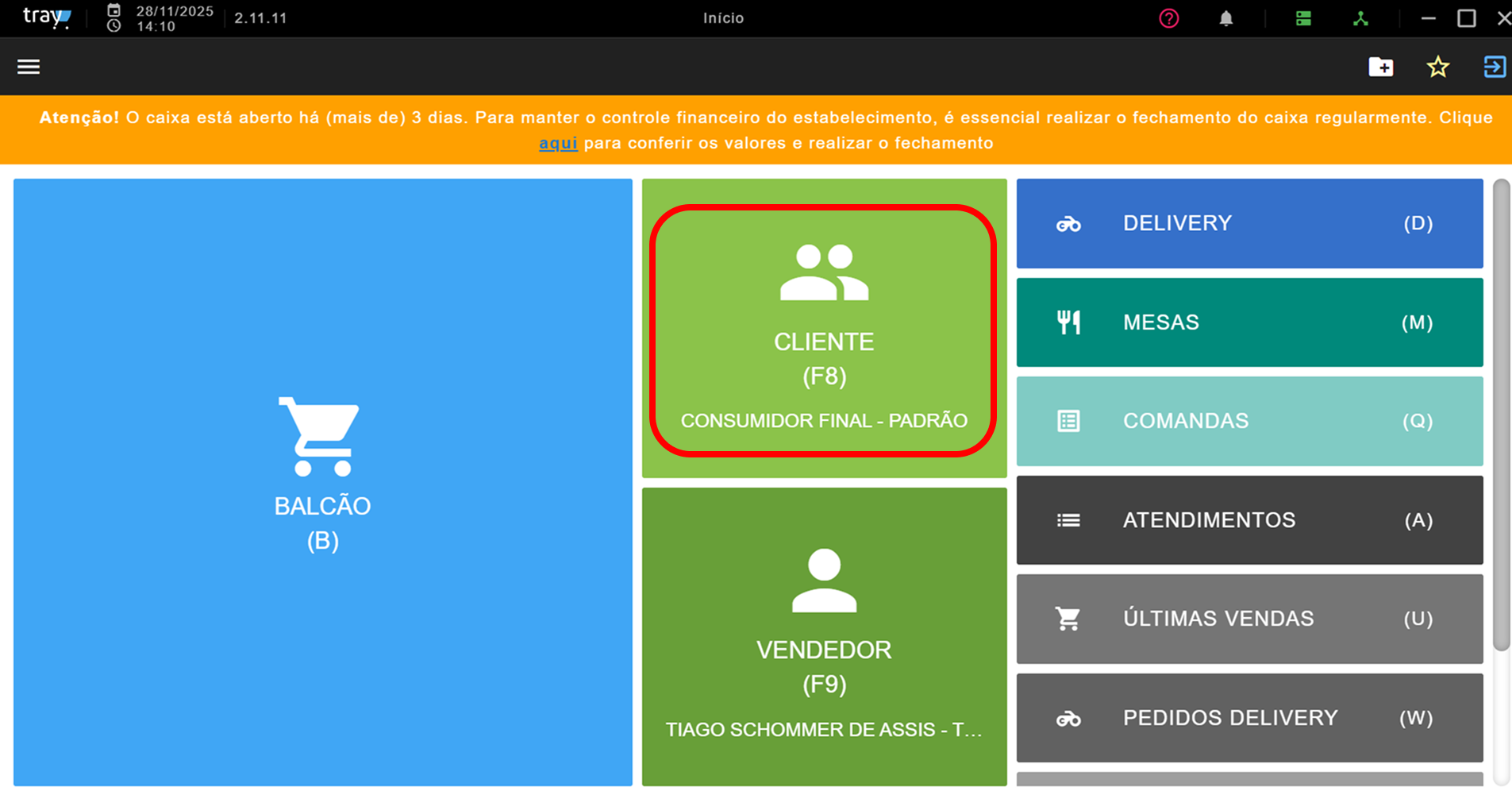Viewport: 1512px width, 791px height.
Task: Open the MESAS (M) option
Action: tap(1249, 322)
